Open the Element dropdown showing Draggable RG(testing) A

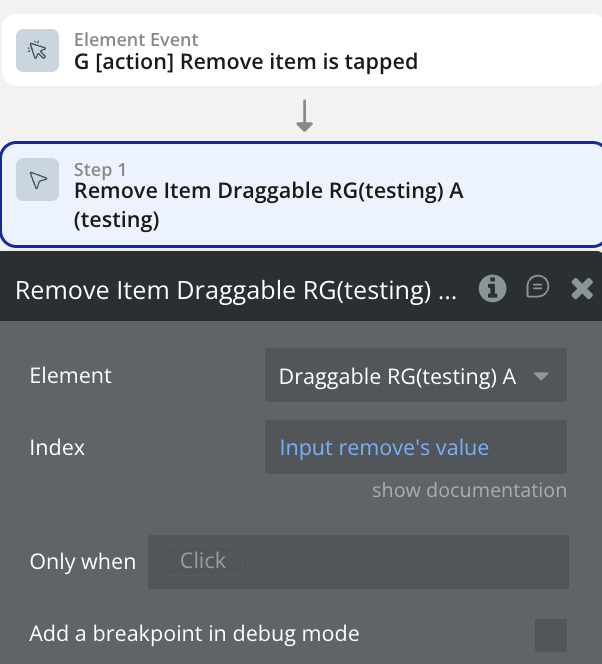(x=400, y=376)
